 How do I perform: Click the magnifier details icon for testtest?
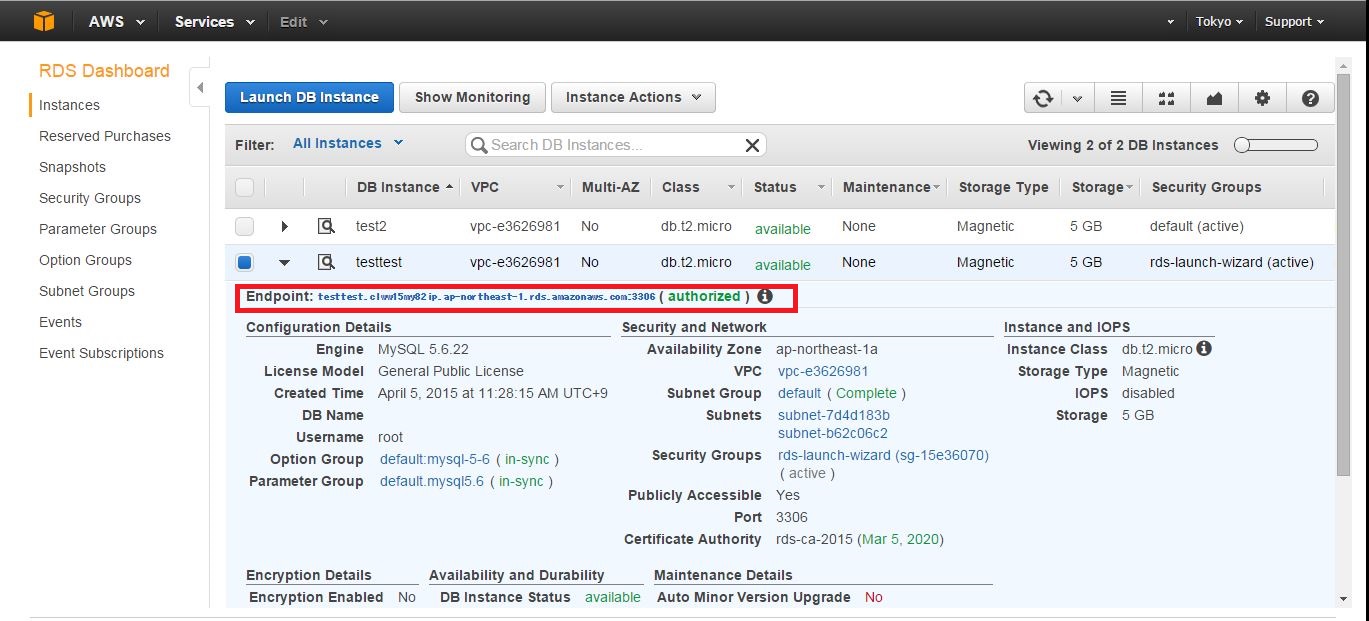pyautogui.click(x=326, y=262)
